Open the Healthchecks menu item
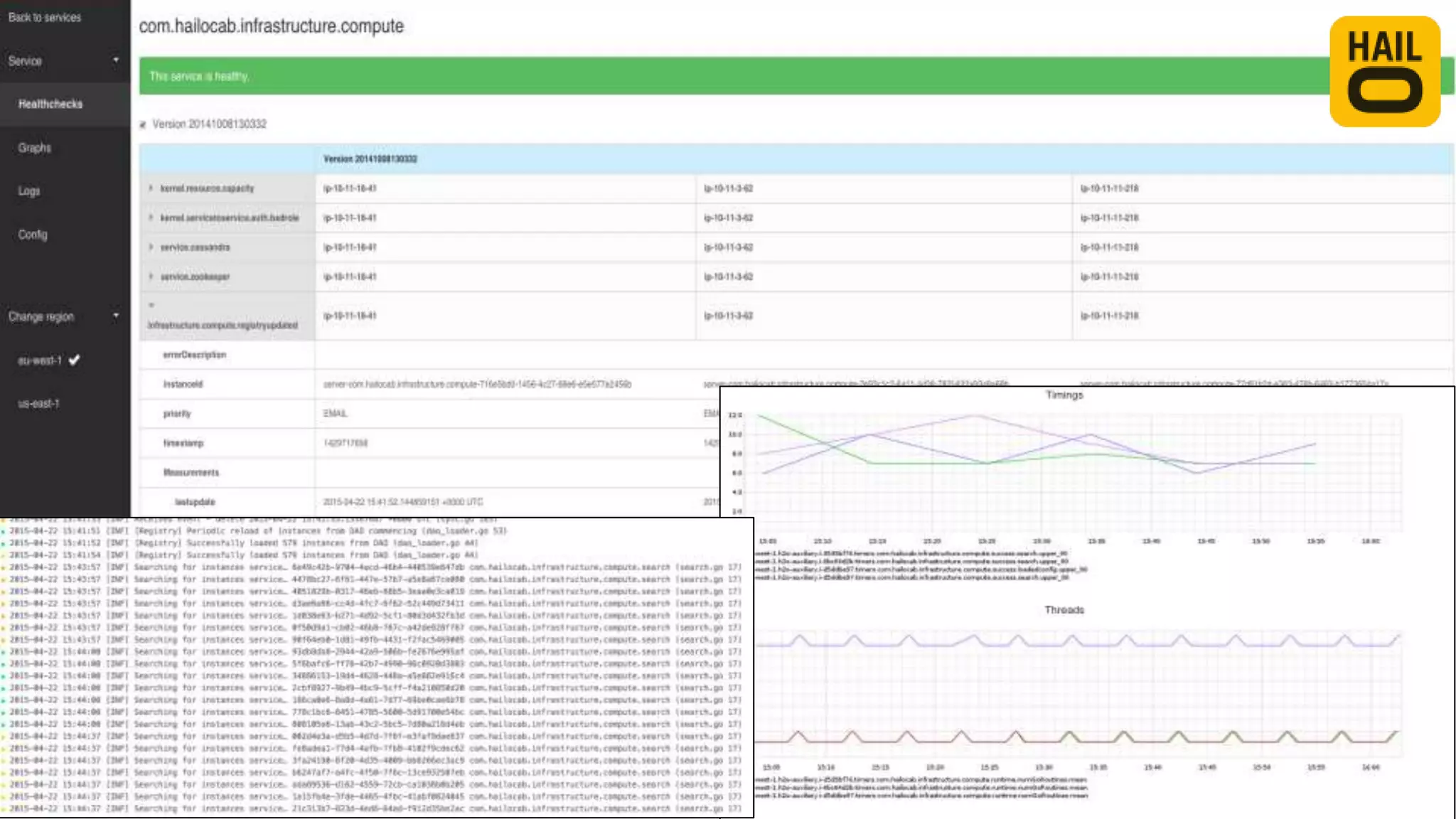The image size is (1456, 819). [50, 104]
